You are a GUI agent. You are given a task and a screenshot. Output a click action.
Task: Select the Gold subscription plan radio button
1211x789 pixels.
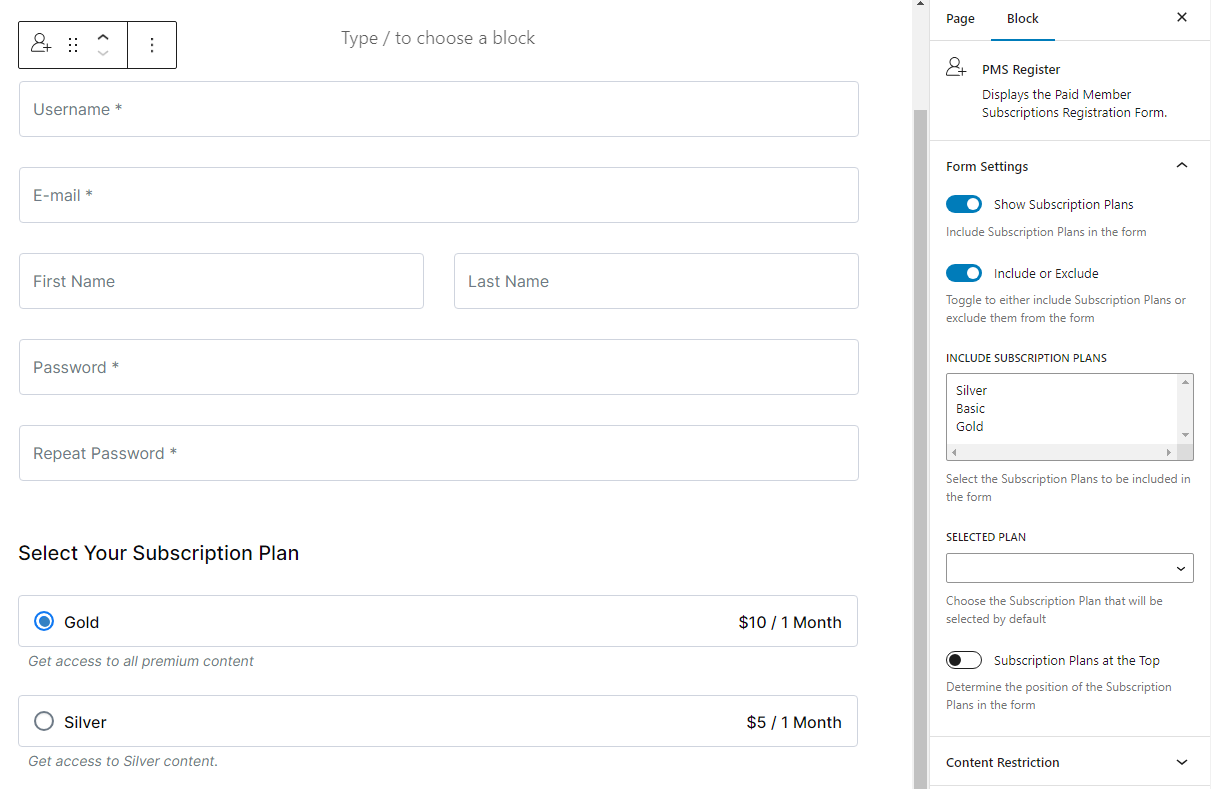click(44, 622)
